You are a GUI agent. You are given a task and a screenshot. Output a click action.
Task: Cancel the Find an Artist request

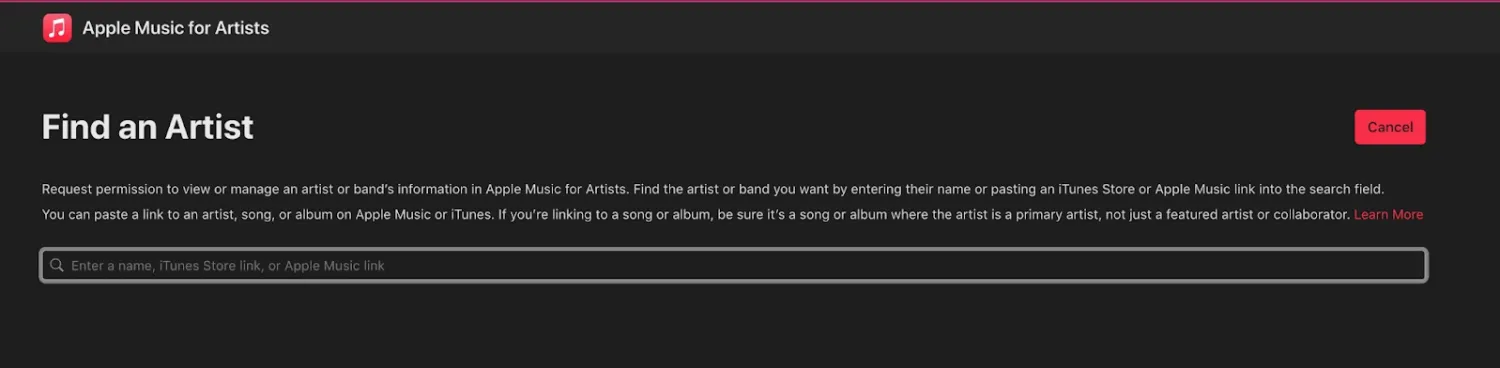click(1390, 127)
